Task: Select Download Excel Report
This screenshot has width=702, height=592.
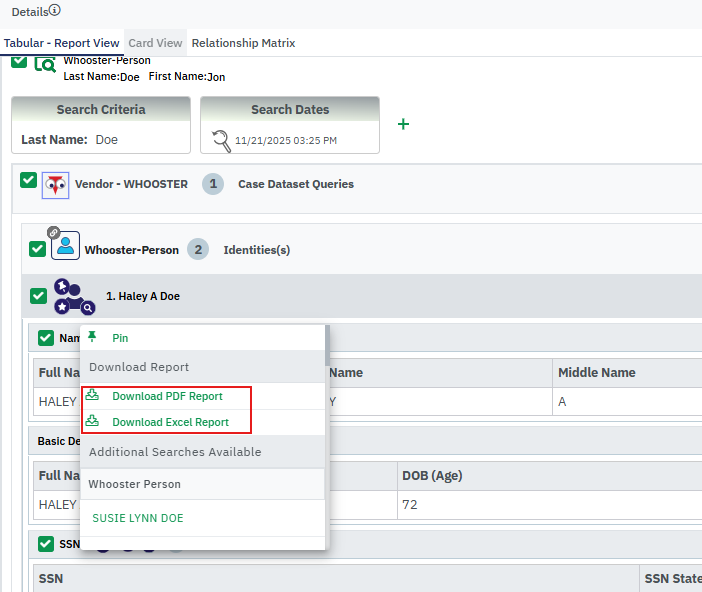Action: tap(170, 422)
